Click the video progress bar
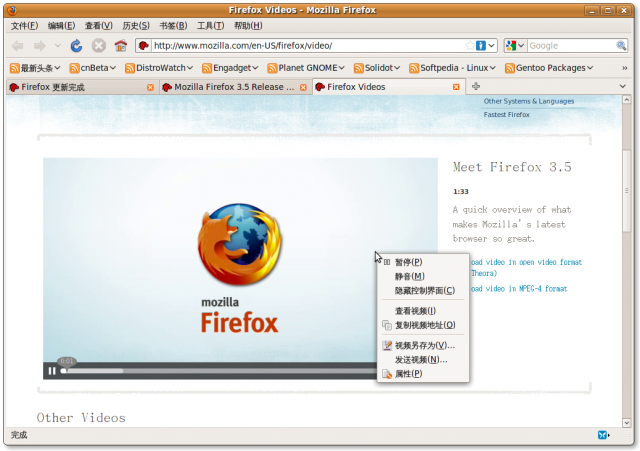This screenshot has width=640, height=451. click(218, 371)
